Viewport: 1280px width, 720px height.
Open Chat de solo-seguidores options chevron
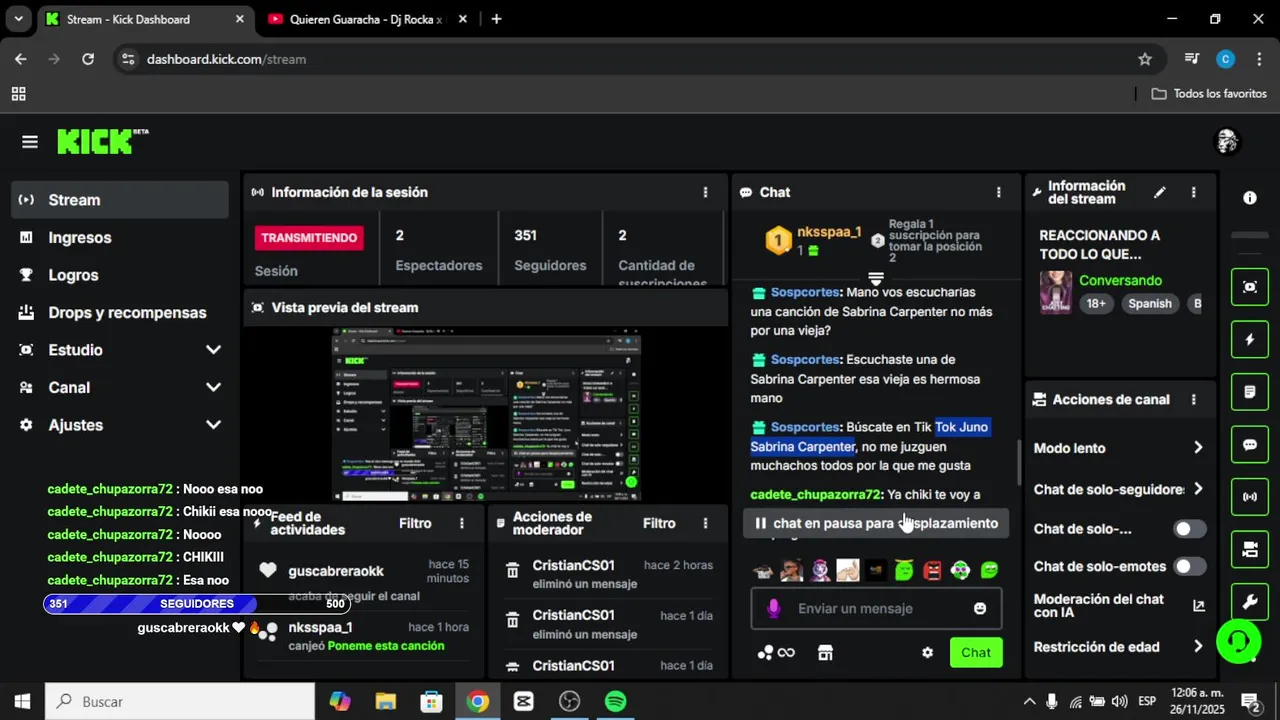[x=1198, y=489]
